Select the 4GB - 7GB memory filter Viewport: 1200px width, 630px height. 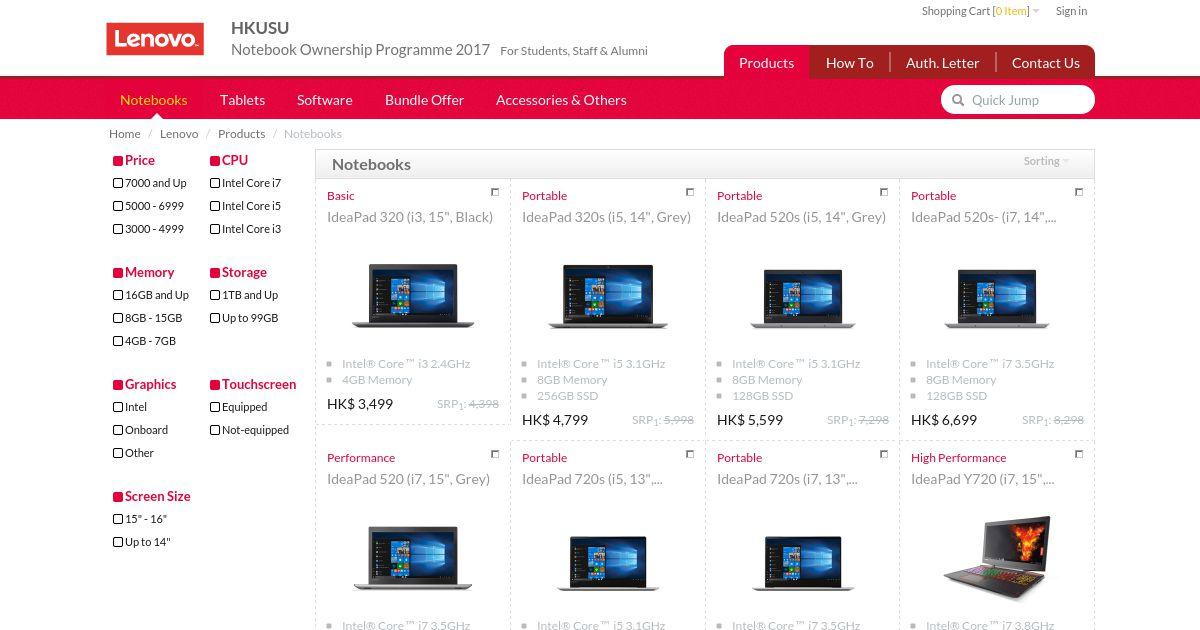[x=118, y=341]
